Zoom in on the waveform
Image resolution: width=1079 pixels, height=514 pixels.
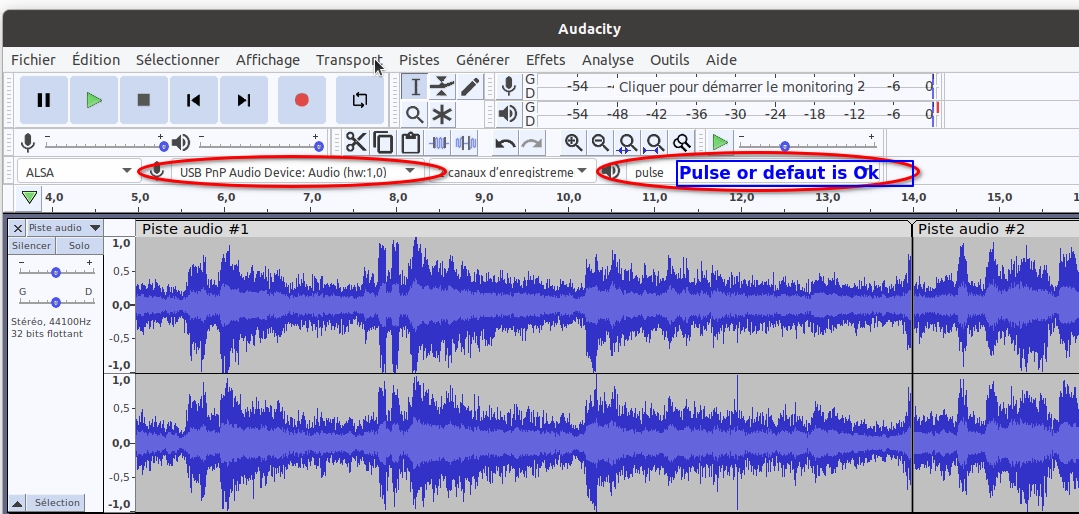click(573, 142)
